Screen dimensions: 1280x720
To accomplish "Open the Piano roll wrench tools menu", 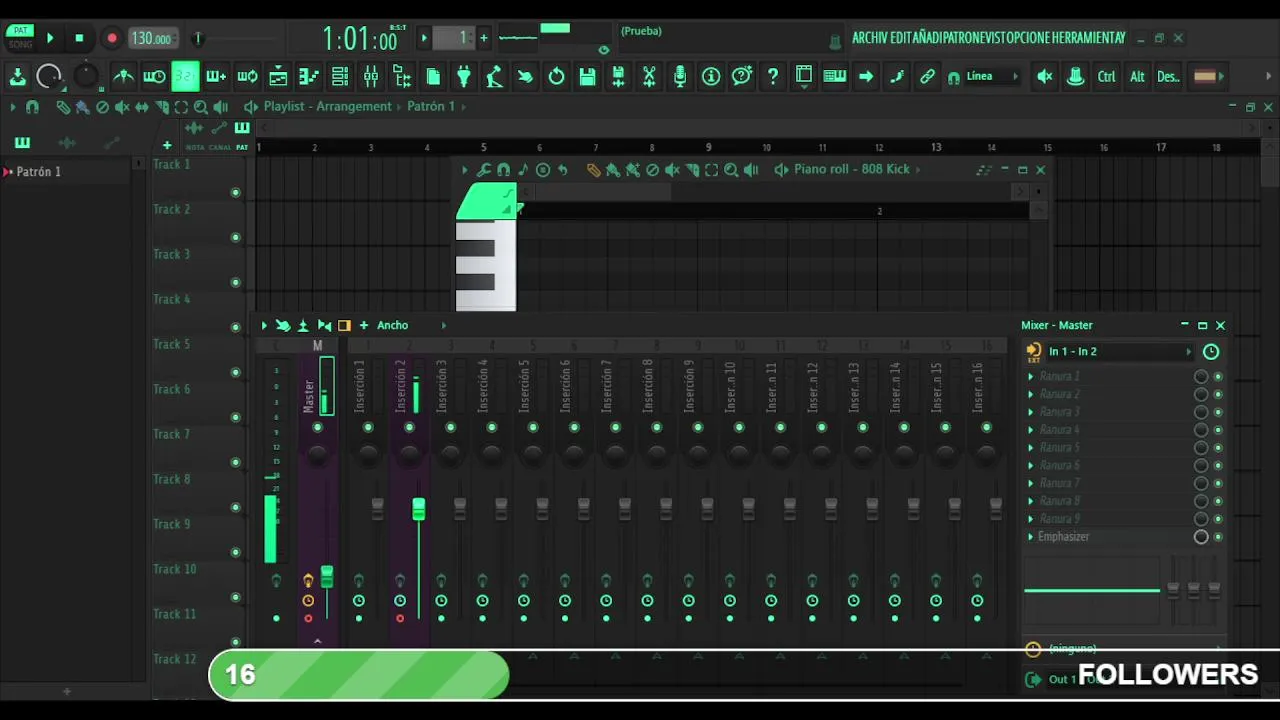I will click(x=484, y=170).
